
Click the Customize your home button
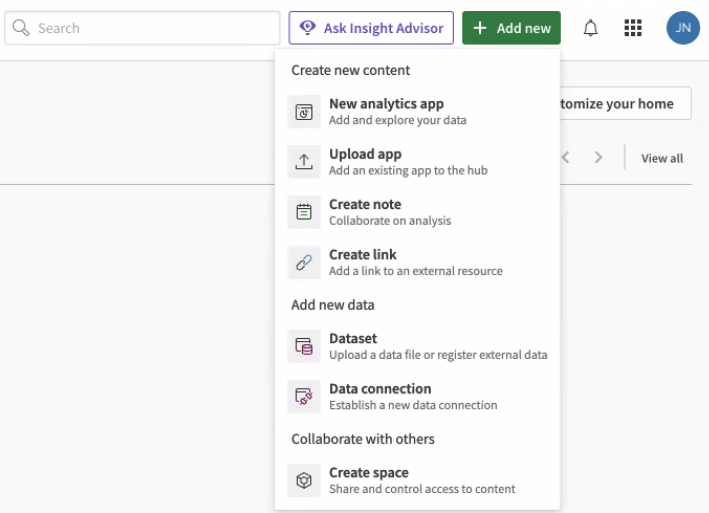click(x=625, y=104)
